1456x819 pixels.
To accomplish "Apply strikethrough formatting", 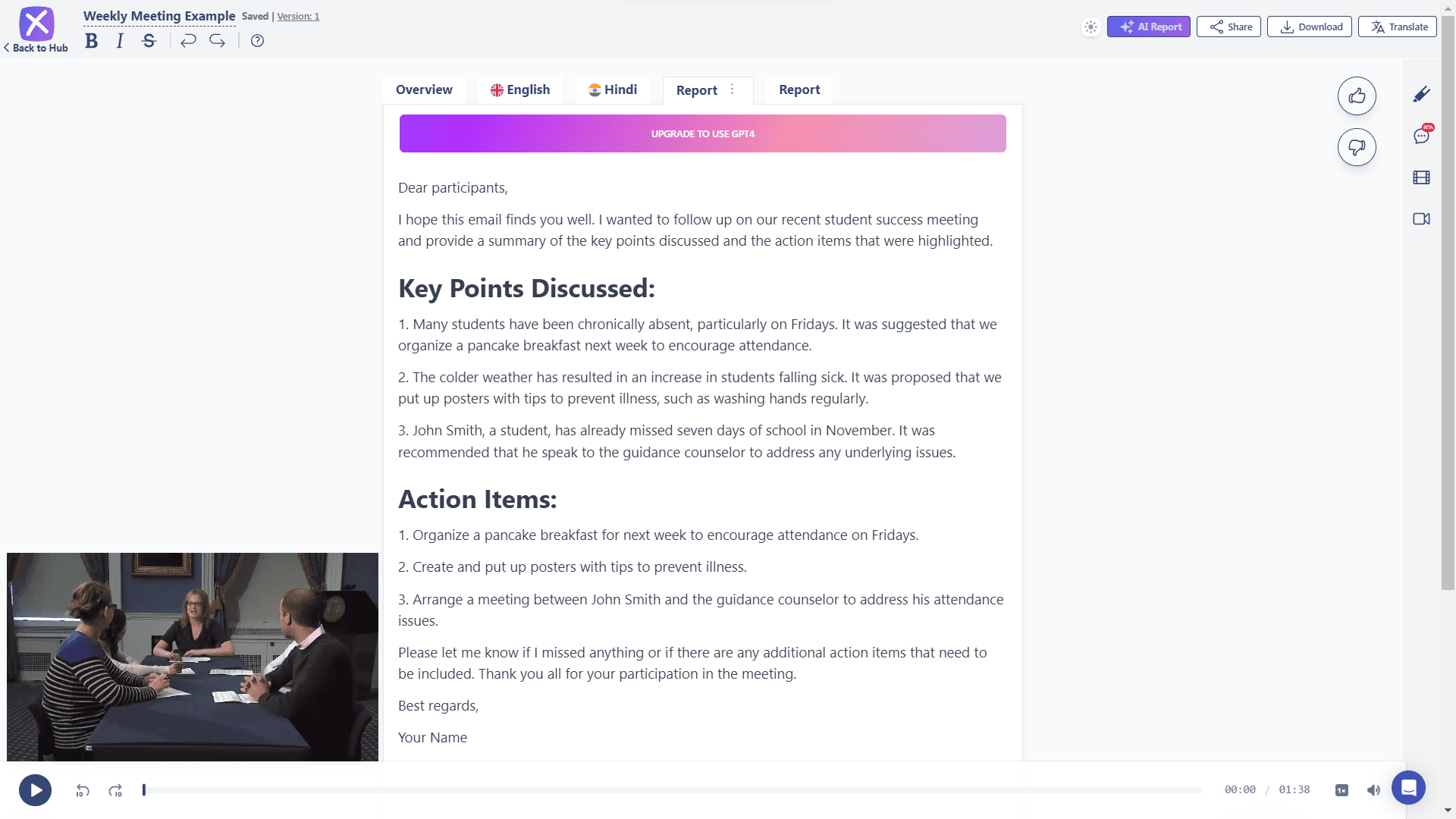I will (x=149, y=41).
